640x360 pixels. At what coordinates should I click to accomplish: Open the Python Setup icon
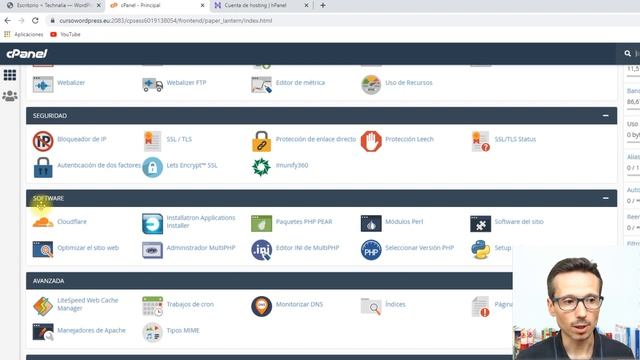480,250
